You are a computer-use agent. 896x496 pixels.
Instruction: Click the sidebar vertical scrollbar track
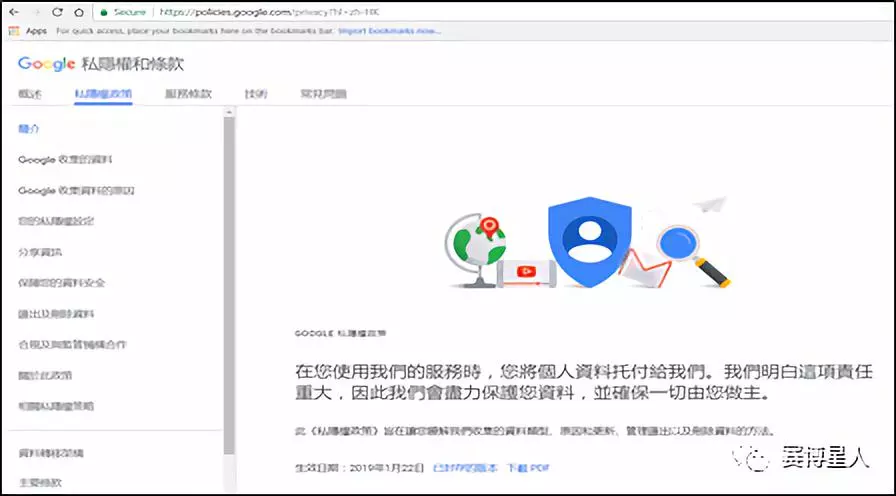click(229, 286)
